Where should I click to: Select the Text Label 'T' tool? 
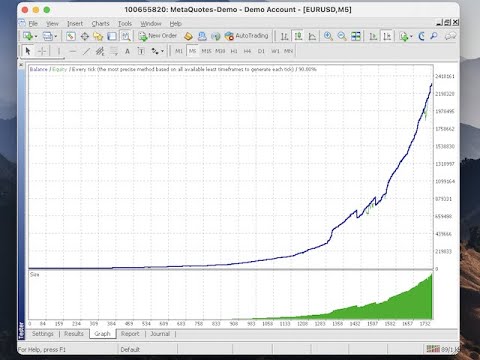[141, 51]
